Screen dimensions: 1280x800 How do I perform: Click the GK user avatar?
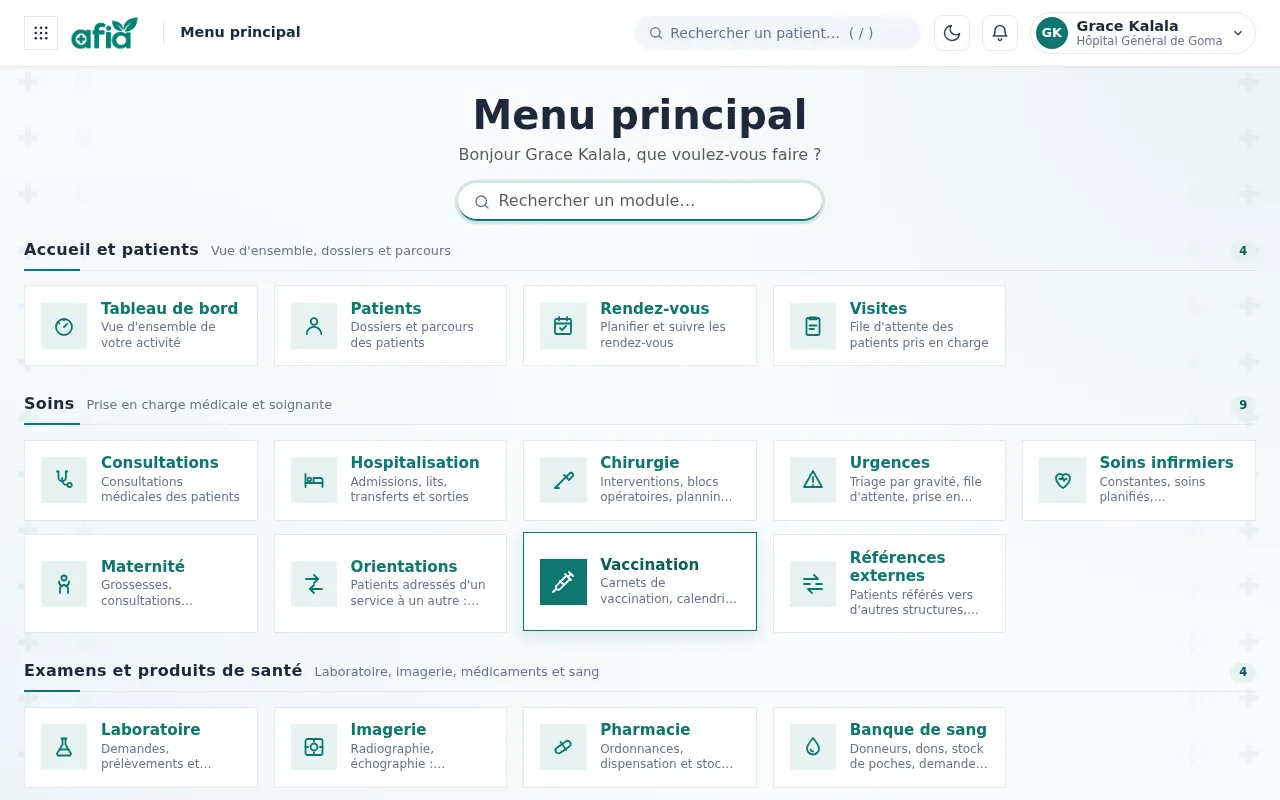coord(1052,33)
